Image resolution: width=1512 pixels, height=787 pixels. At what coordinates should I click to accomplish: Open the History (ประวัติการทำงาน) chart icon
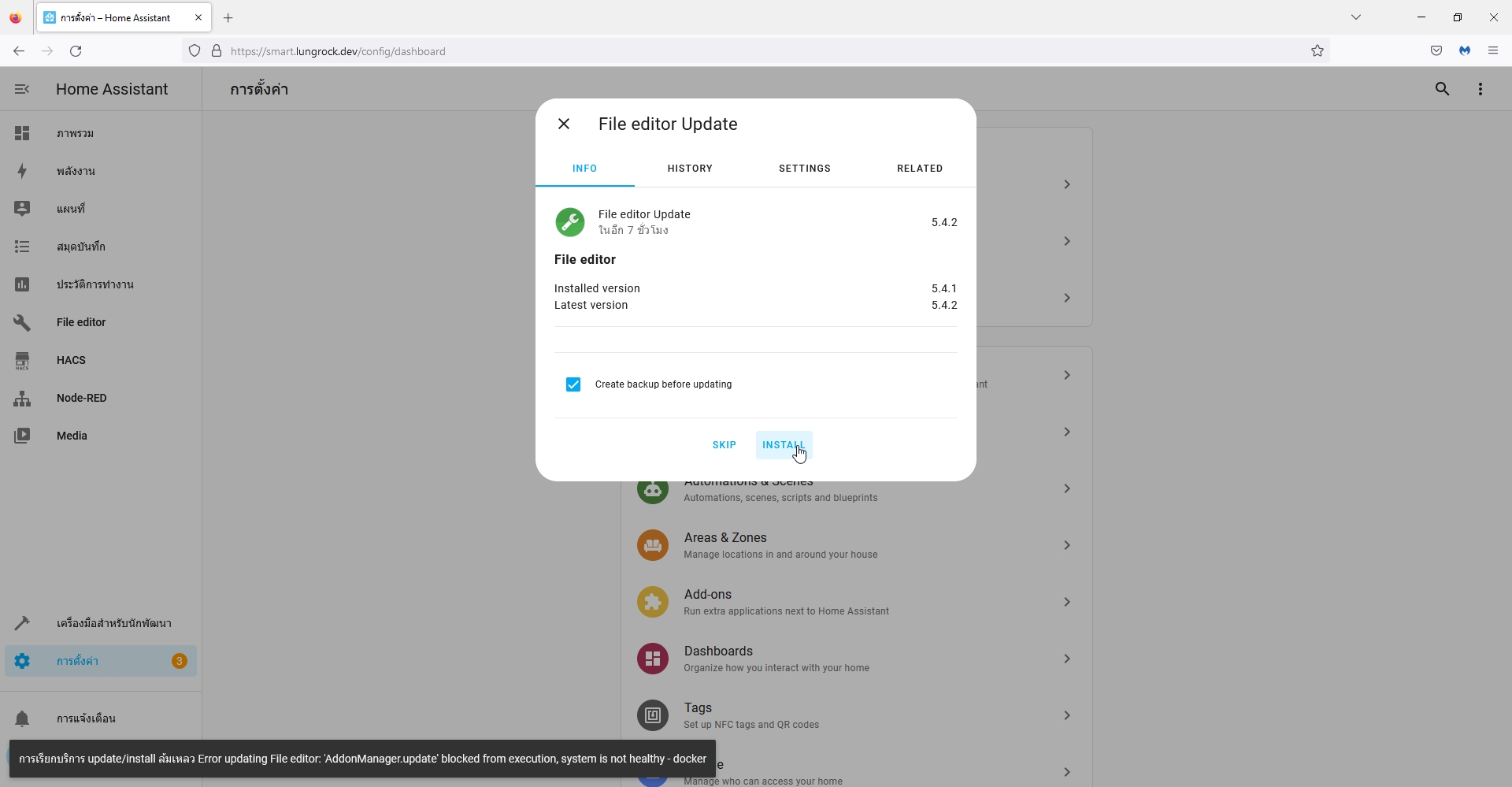pyautogui.click(x=22, y=284)
